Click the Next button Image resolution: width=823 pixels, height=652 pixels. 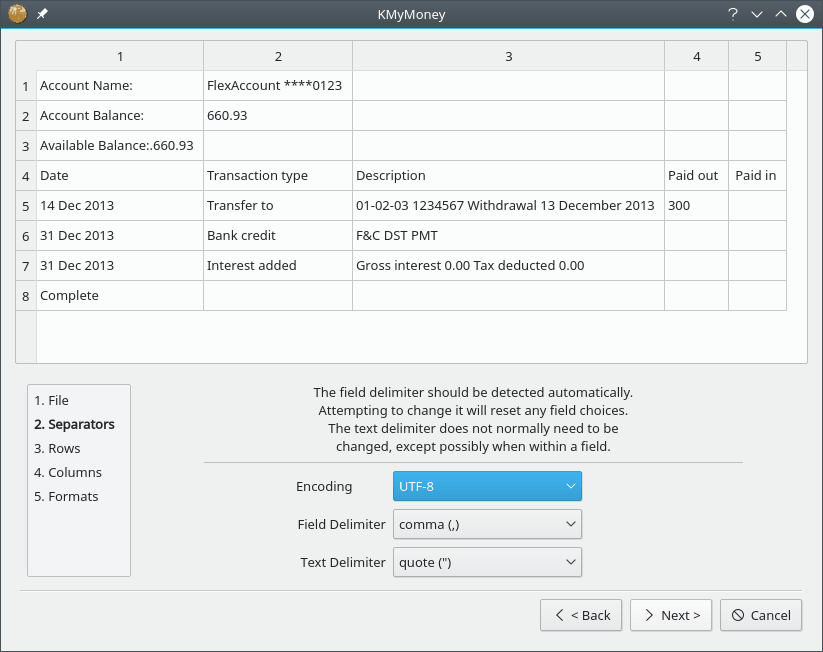670,615
